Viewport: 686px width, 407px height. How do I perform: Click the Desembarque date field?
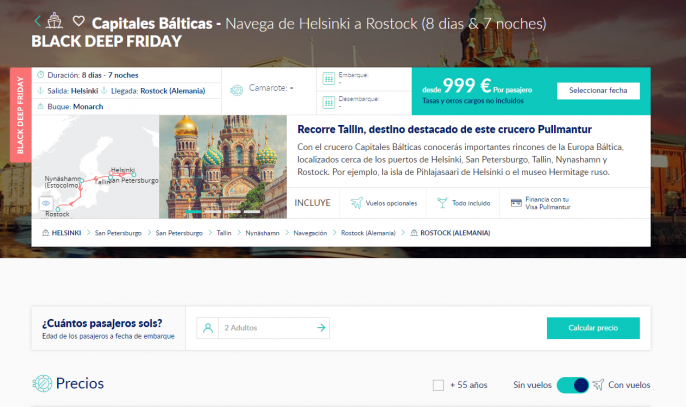[364, 103]
